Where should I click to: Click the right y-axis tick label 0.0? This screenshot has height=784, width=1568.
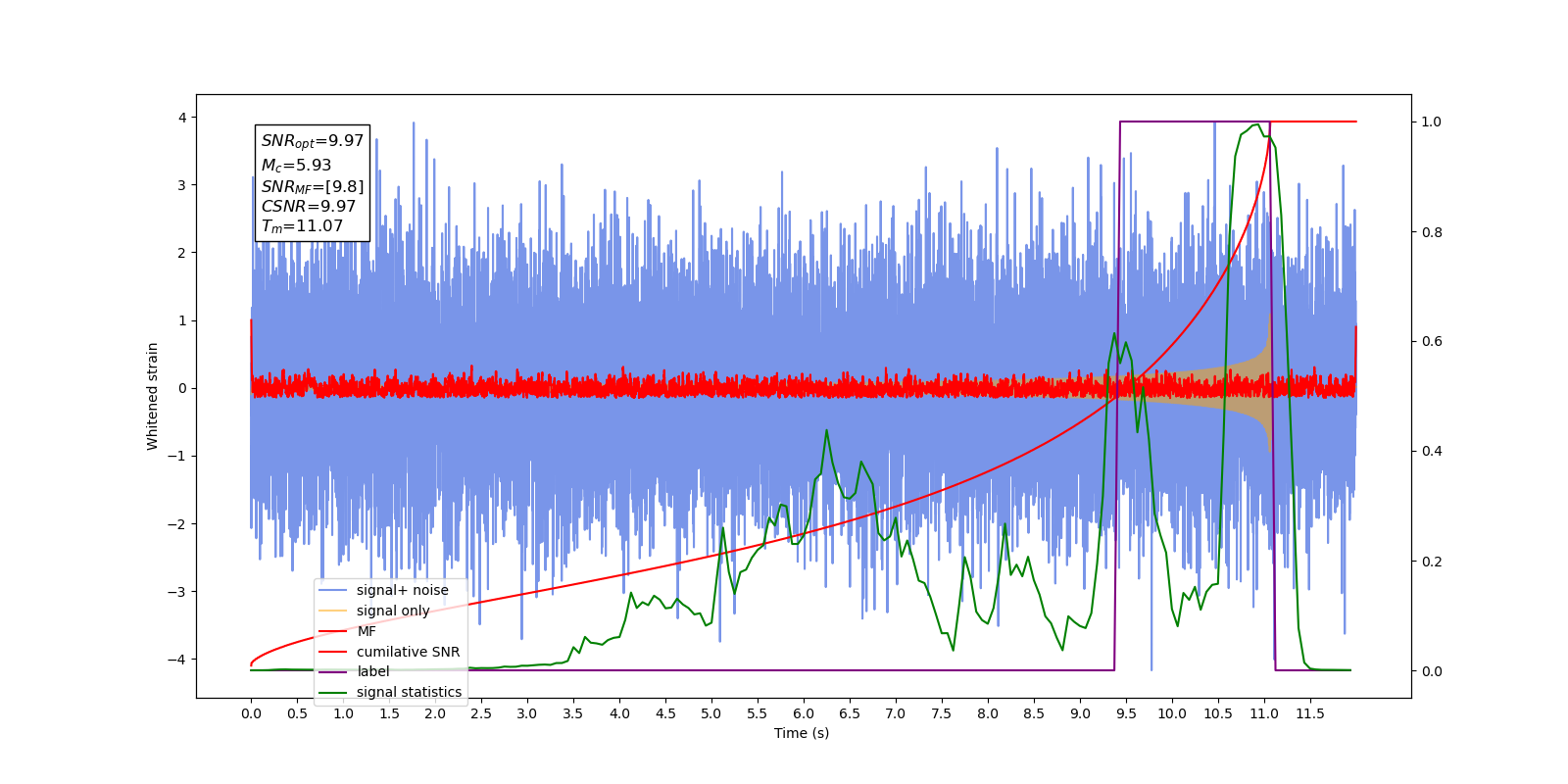1432,671
